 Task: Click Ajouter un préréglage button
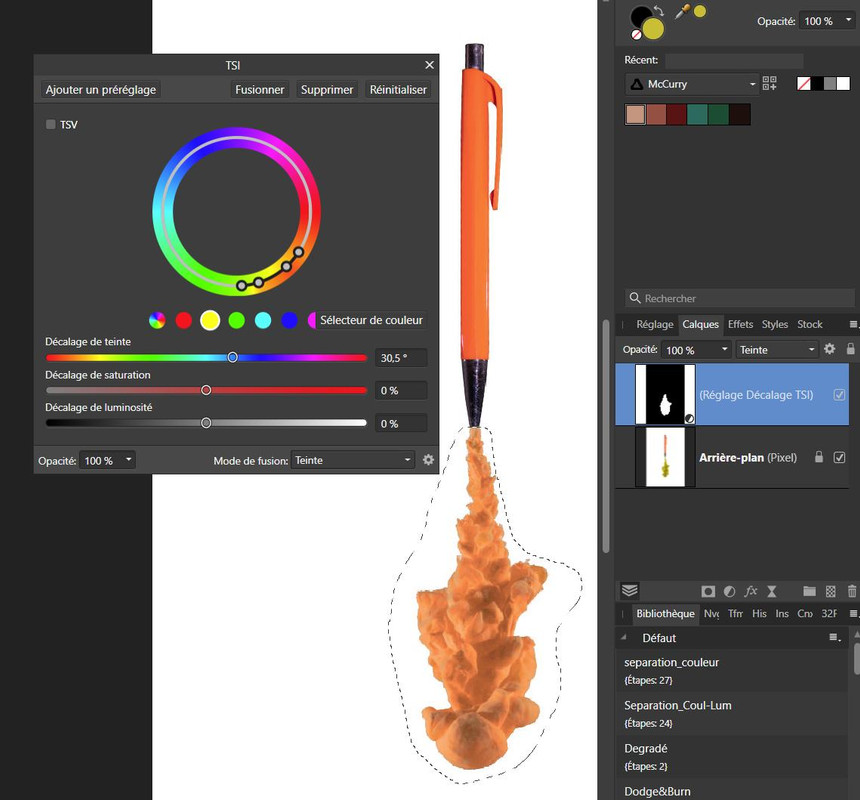(101, 89)
